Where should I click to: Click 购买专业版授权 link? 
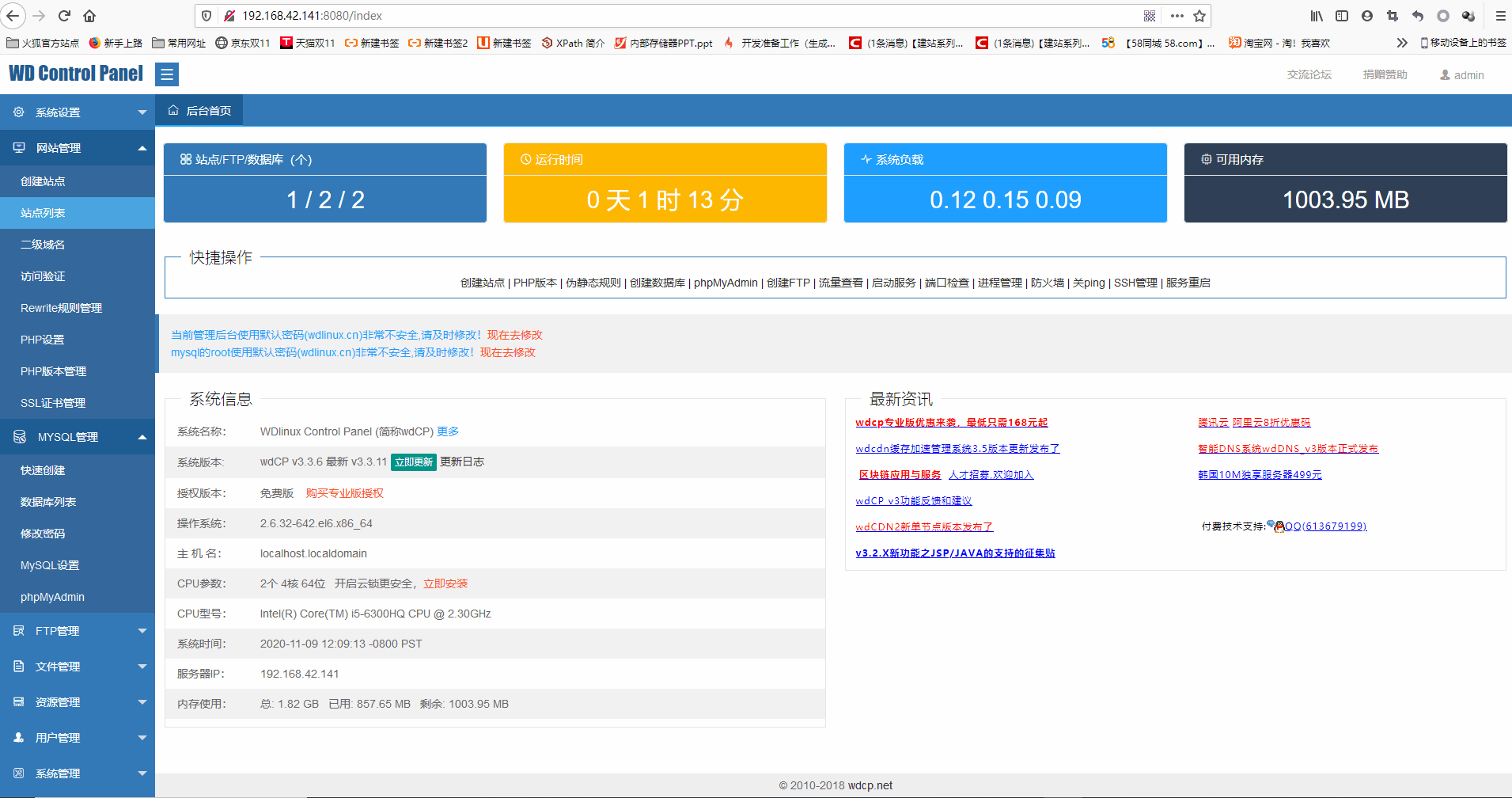(x=345, y=493)
